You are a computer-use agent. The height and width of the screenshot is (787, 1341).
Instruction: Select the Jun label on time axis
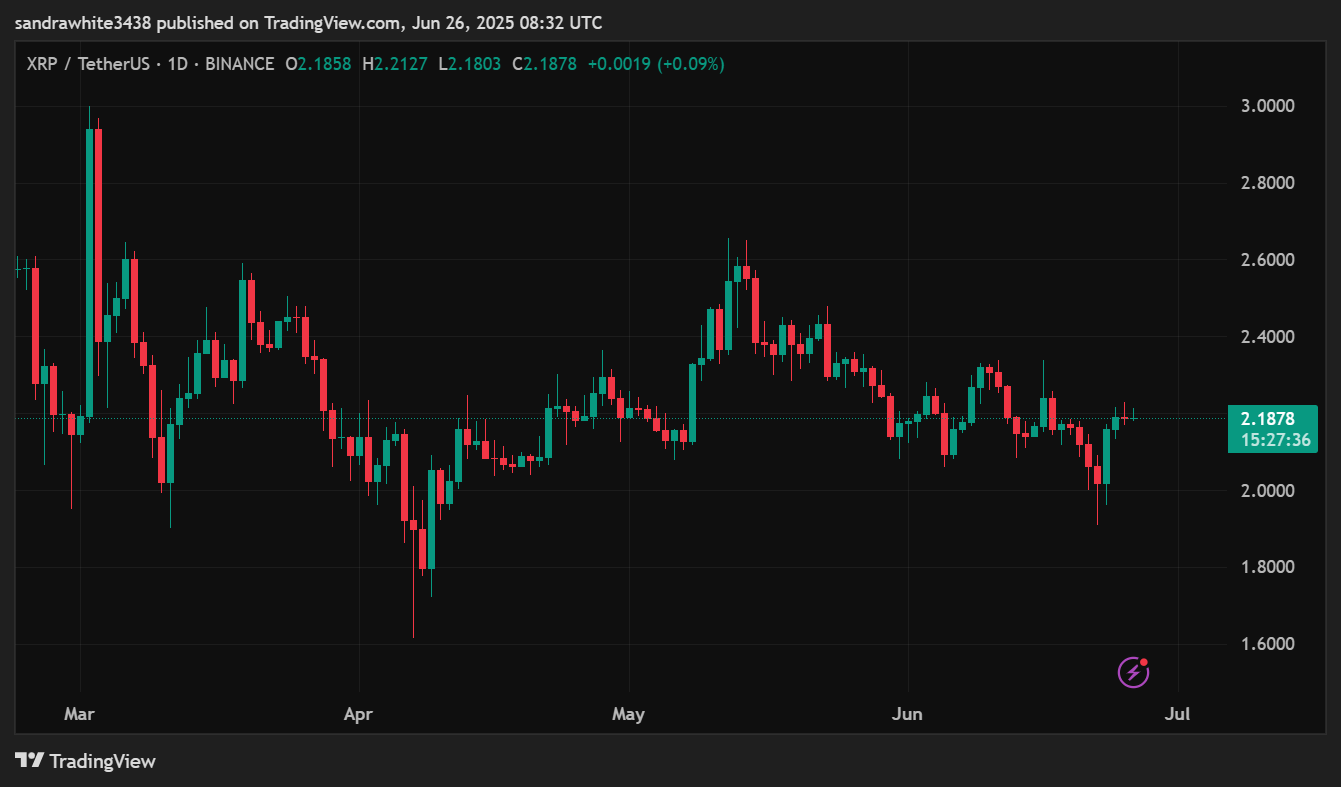click(x=908, y=714)
